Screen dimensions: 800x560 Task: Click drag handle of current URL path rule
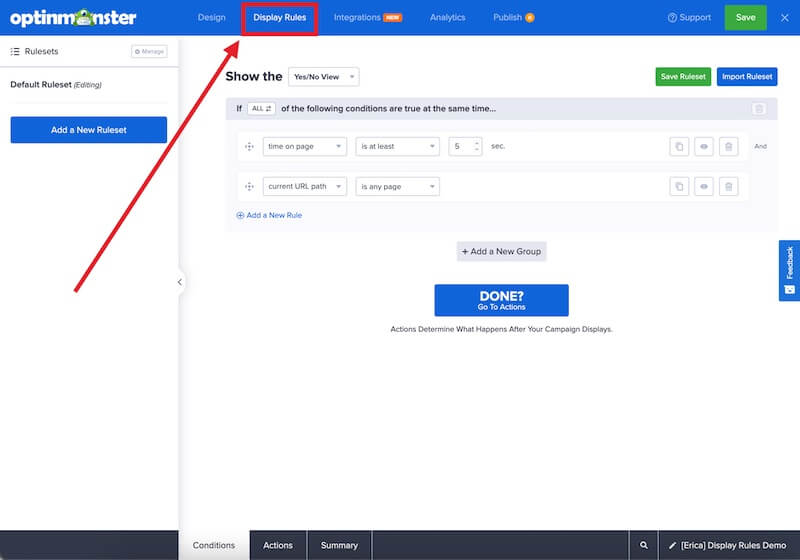coord(249,187)
